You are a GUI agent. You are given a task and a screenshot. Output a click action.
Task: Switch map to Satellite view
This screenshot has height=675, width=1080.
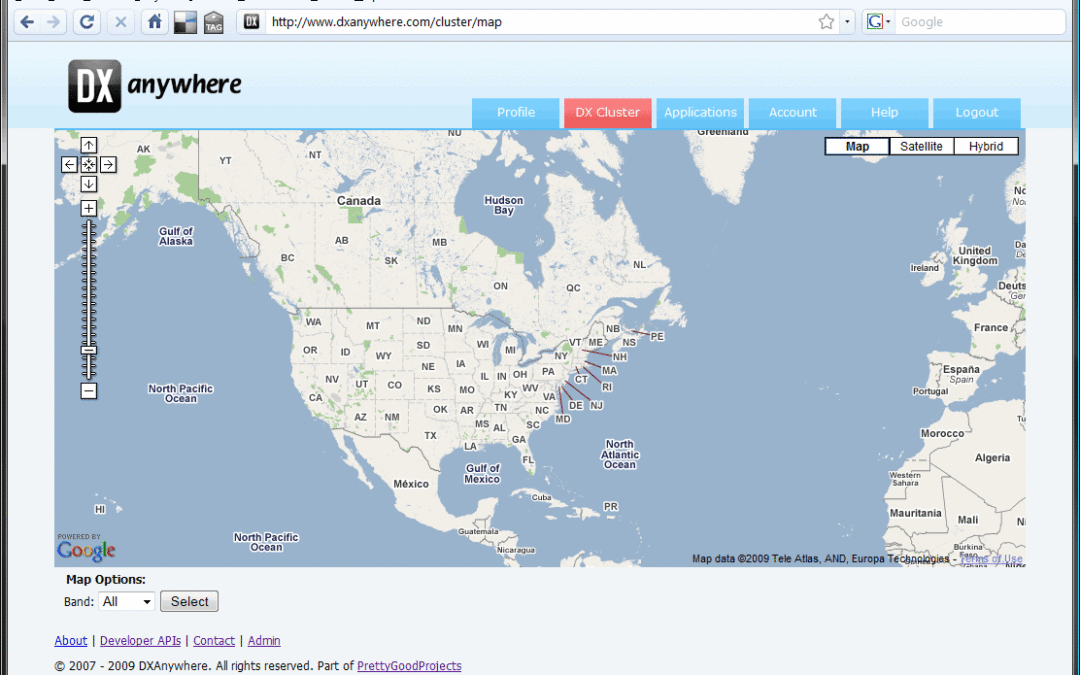pos(921,146)
